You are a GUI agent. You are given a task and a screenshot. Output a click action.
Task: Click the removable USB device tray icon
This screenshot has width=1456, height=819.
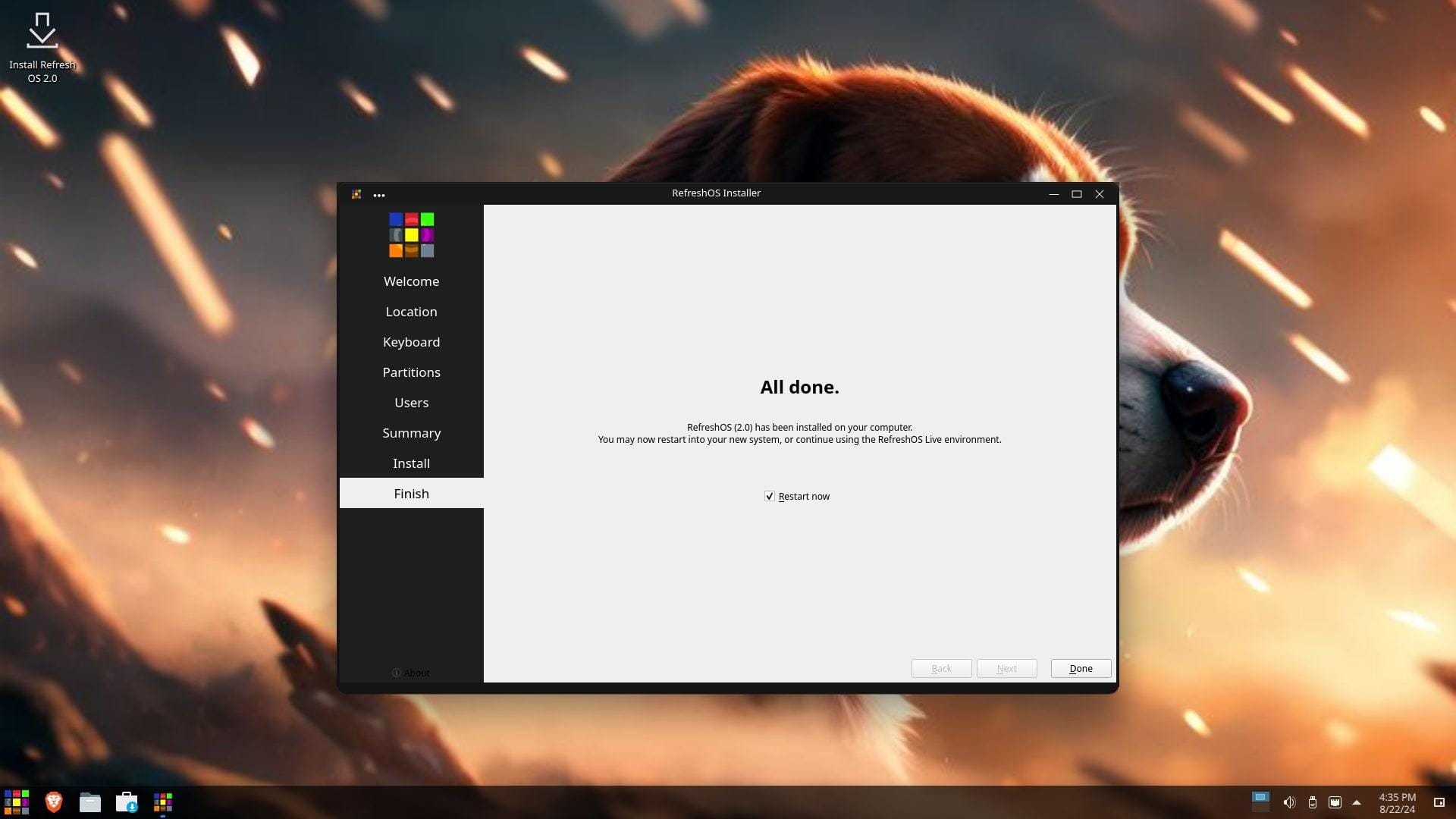click(x=1312, y=802)
